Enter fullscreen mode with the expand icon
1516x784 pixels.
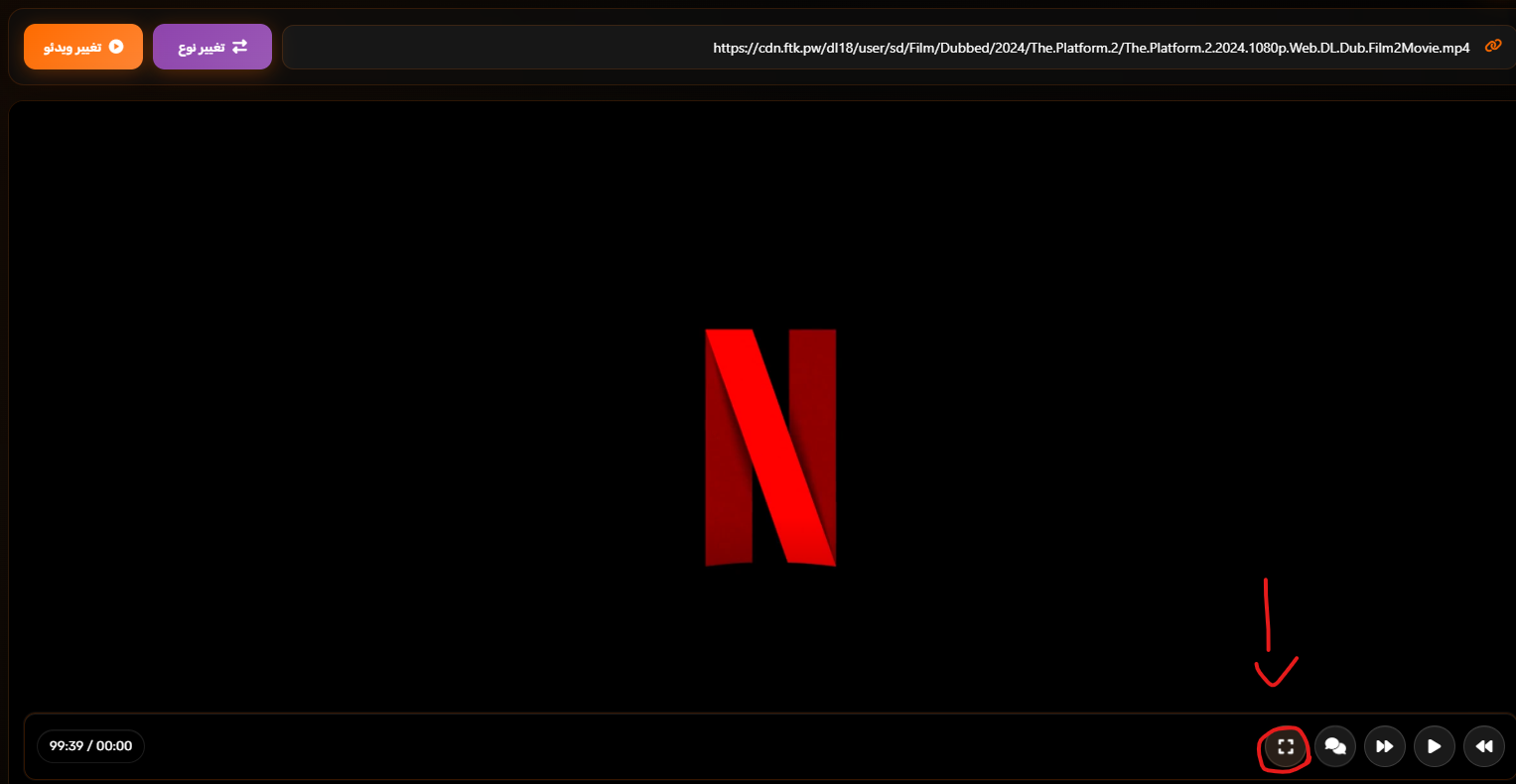1286,746
